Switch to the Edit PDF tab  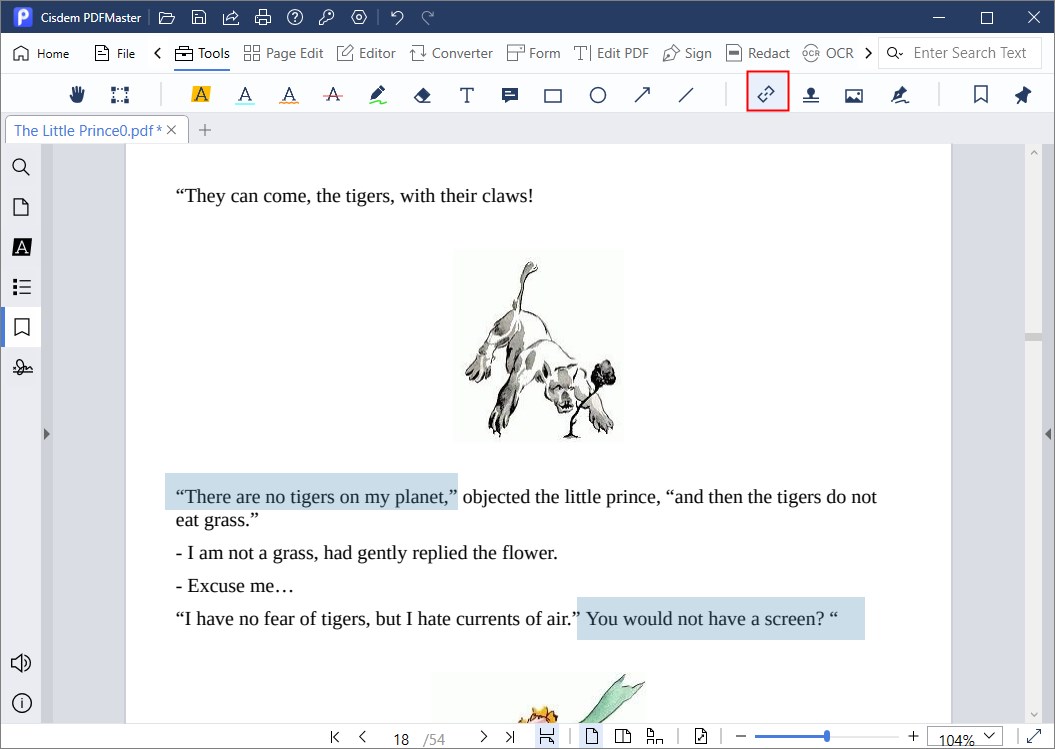coord(611,53)
